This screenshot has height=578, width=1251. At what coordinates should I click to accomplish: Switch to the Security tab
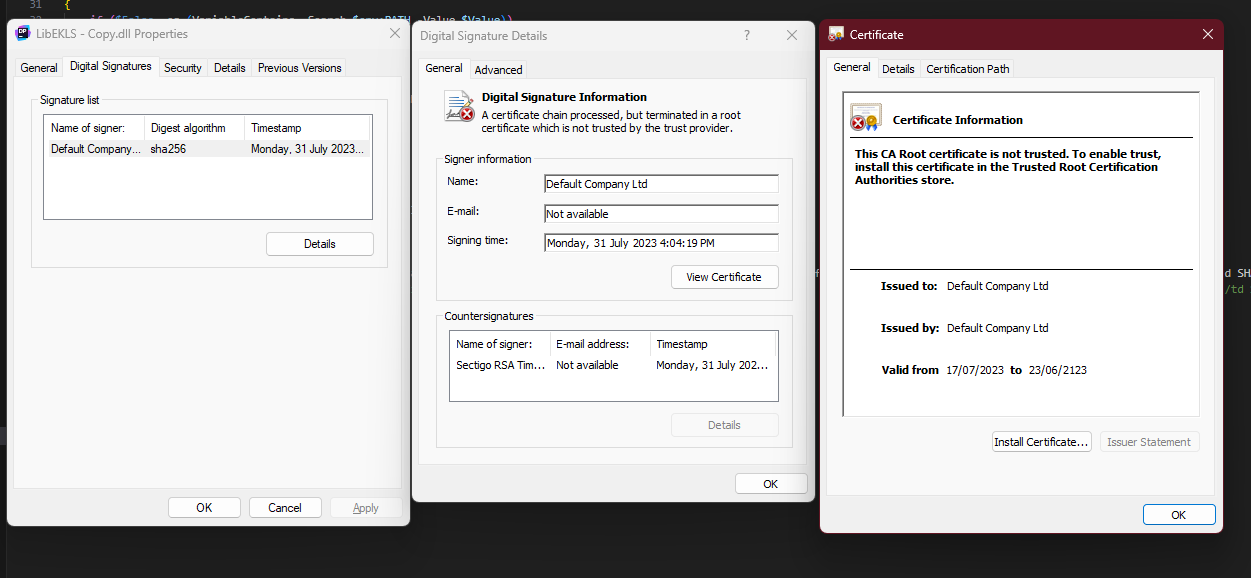pos(183,68)
